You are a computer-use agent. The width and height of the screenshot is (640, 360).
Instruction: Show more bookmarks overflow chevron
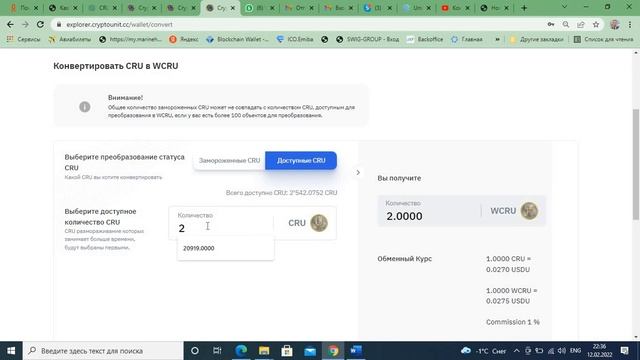pyautogui.click(x=497, y=40)
